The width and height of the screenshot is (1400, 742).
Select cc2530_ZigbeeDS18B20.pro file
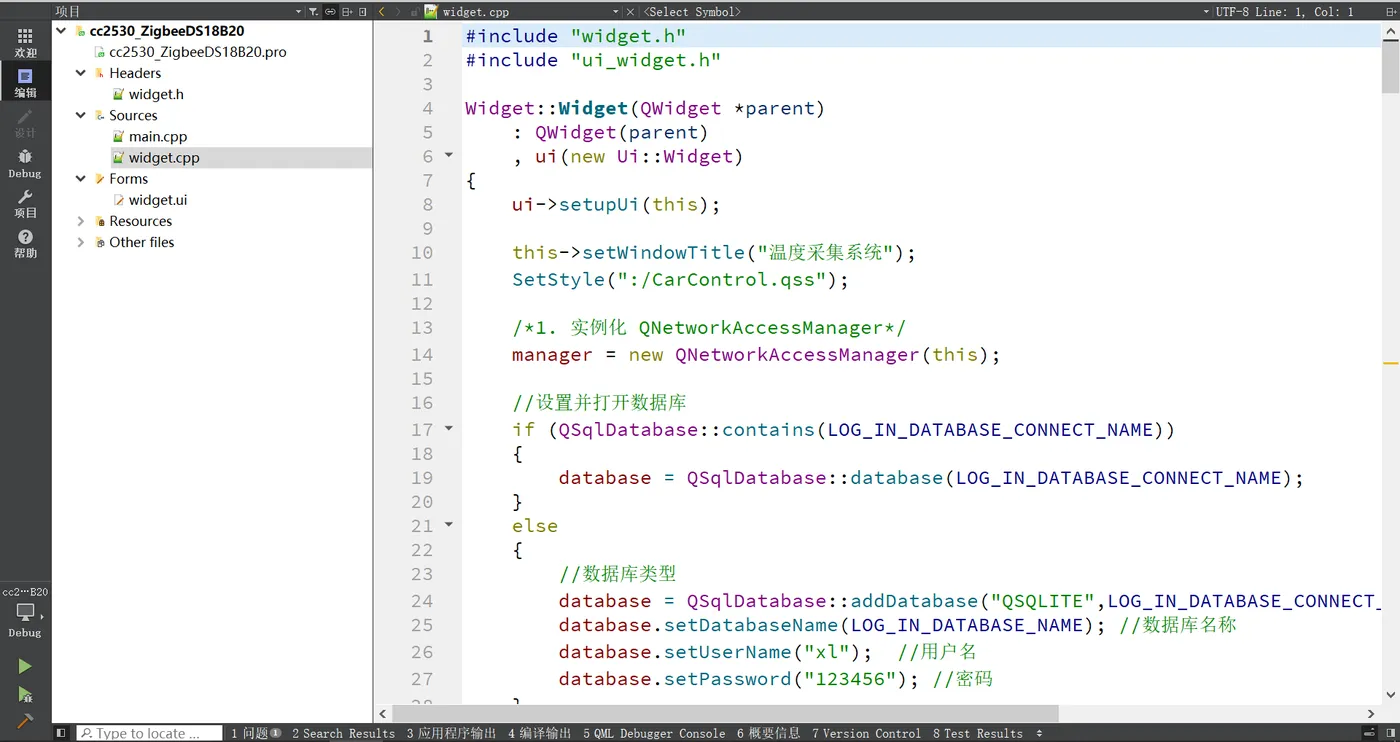197,52
